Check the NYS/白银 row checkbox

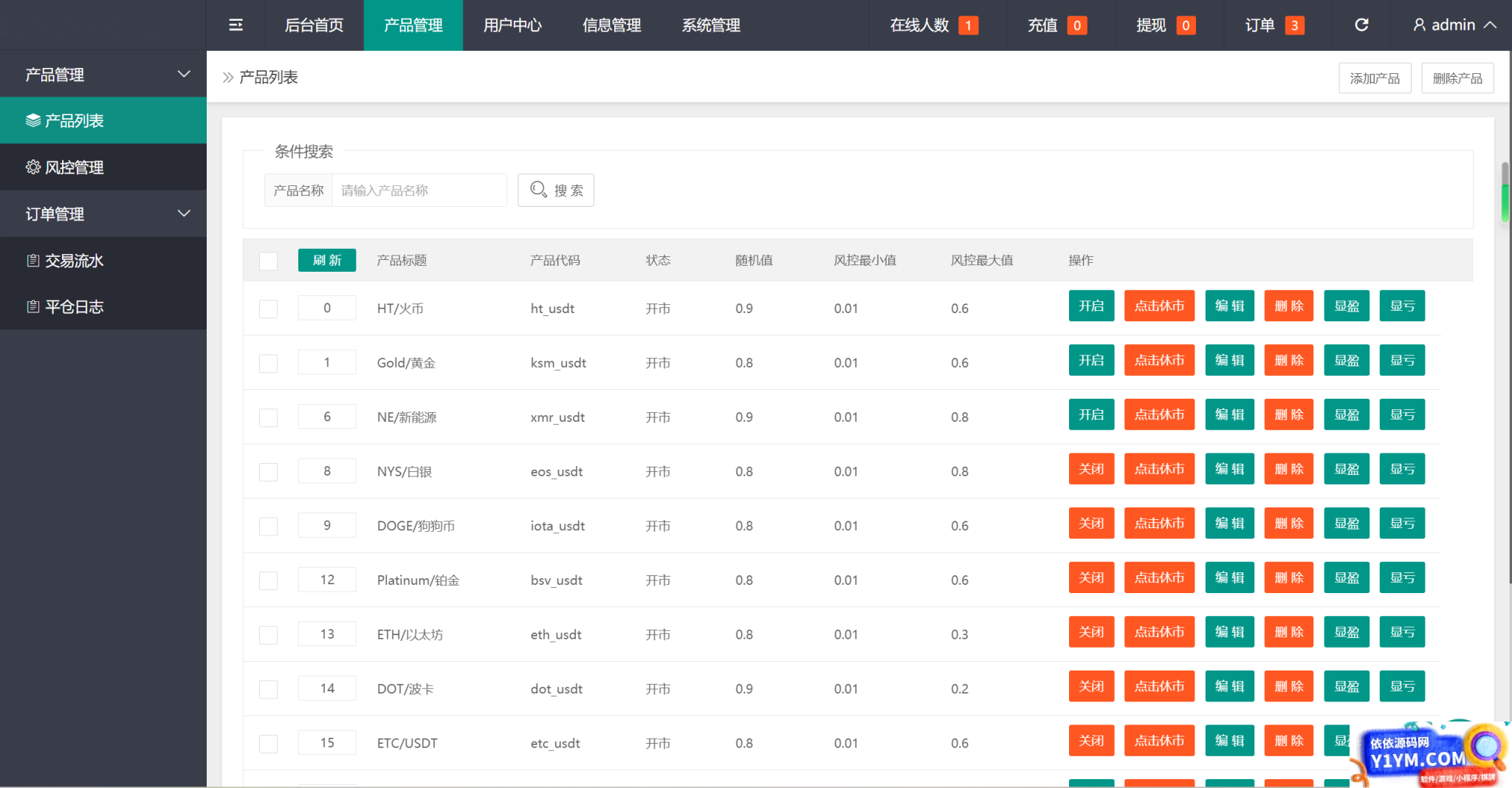[269, 472]
